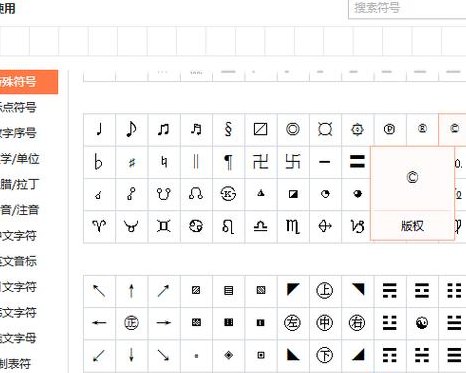Select the square with diagonal slash symbol
466x373 pixels.
[261, 130]
